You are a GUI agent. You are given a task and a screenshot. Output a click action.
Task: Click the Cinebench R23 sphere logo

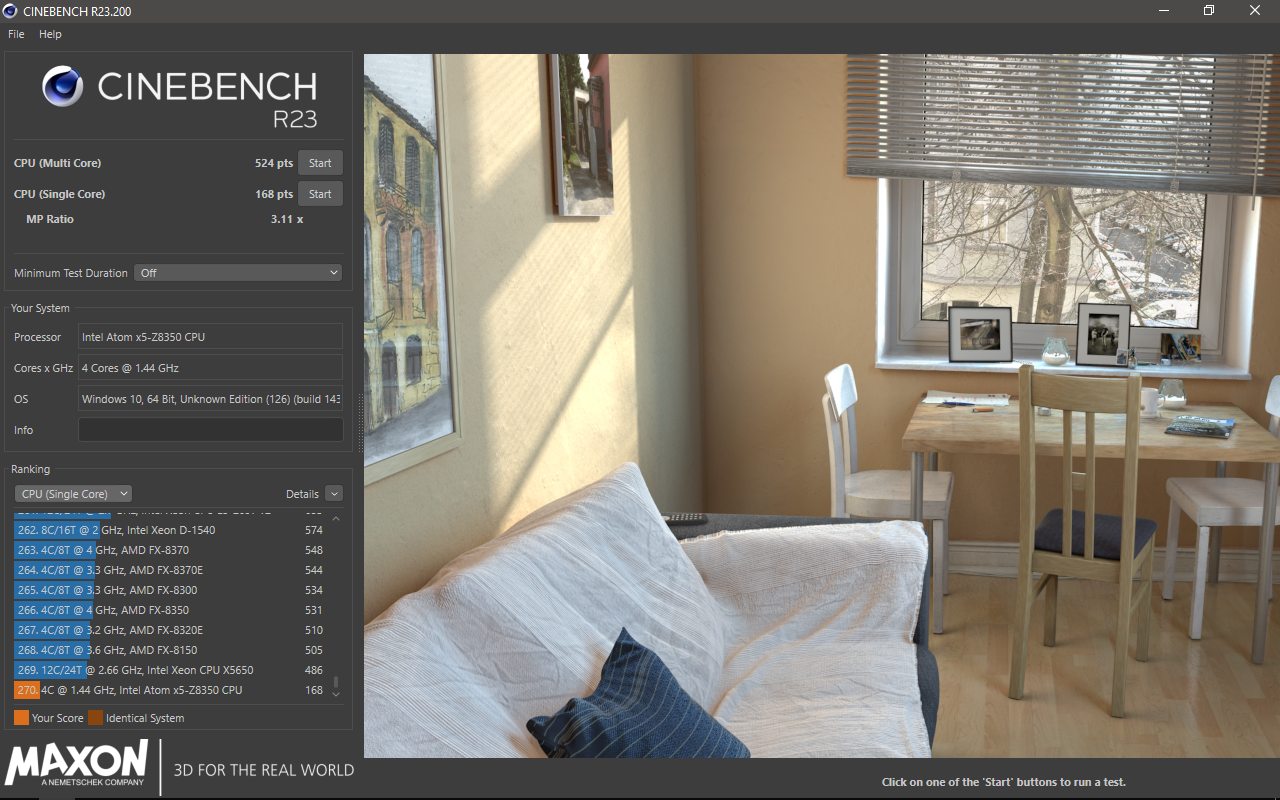[x=63, y=87]
